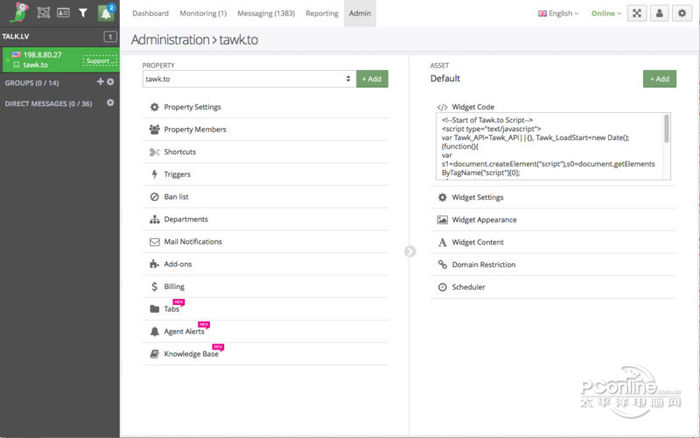This screenshot has width=700, height=438.
Task: Open Direct Messages gear settings
Action: [110, 102]
